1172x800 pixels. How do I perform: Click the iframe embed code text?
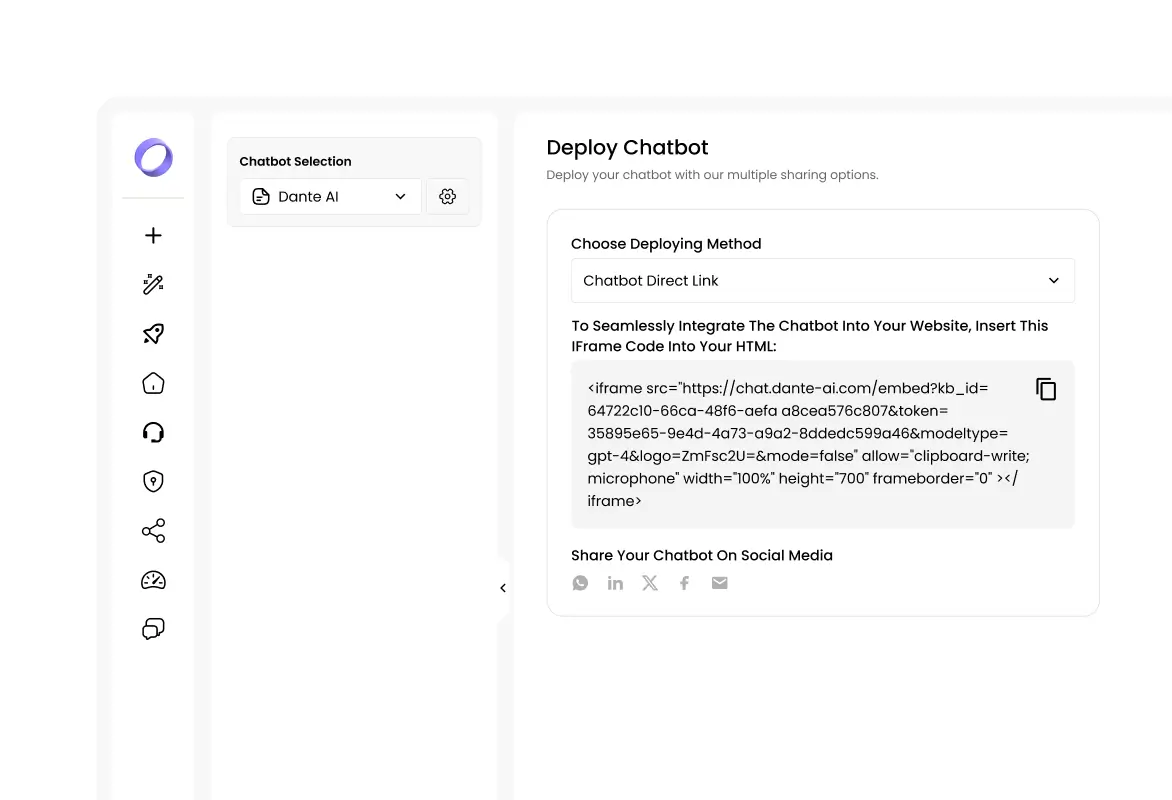808,445
